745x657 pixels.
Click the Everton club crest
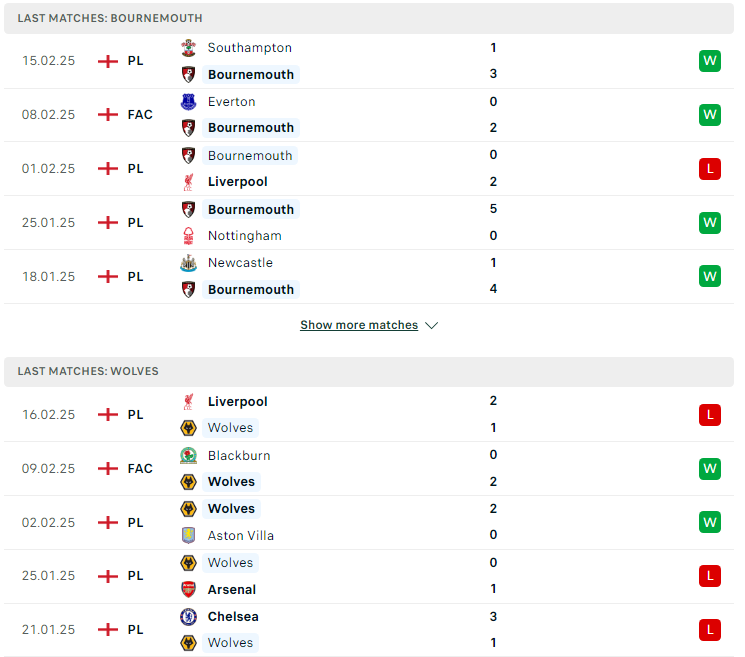point(189,102)
